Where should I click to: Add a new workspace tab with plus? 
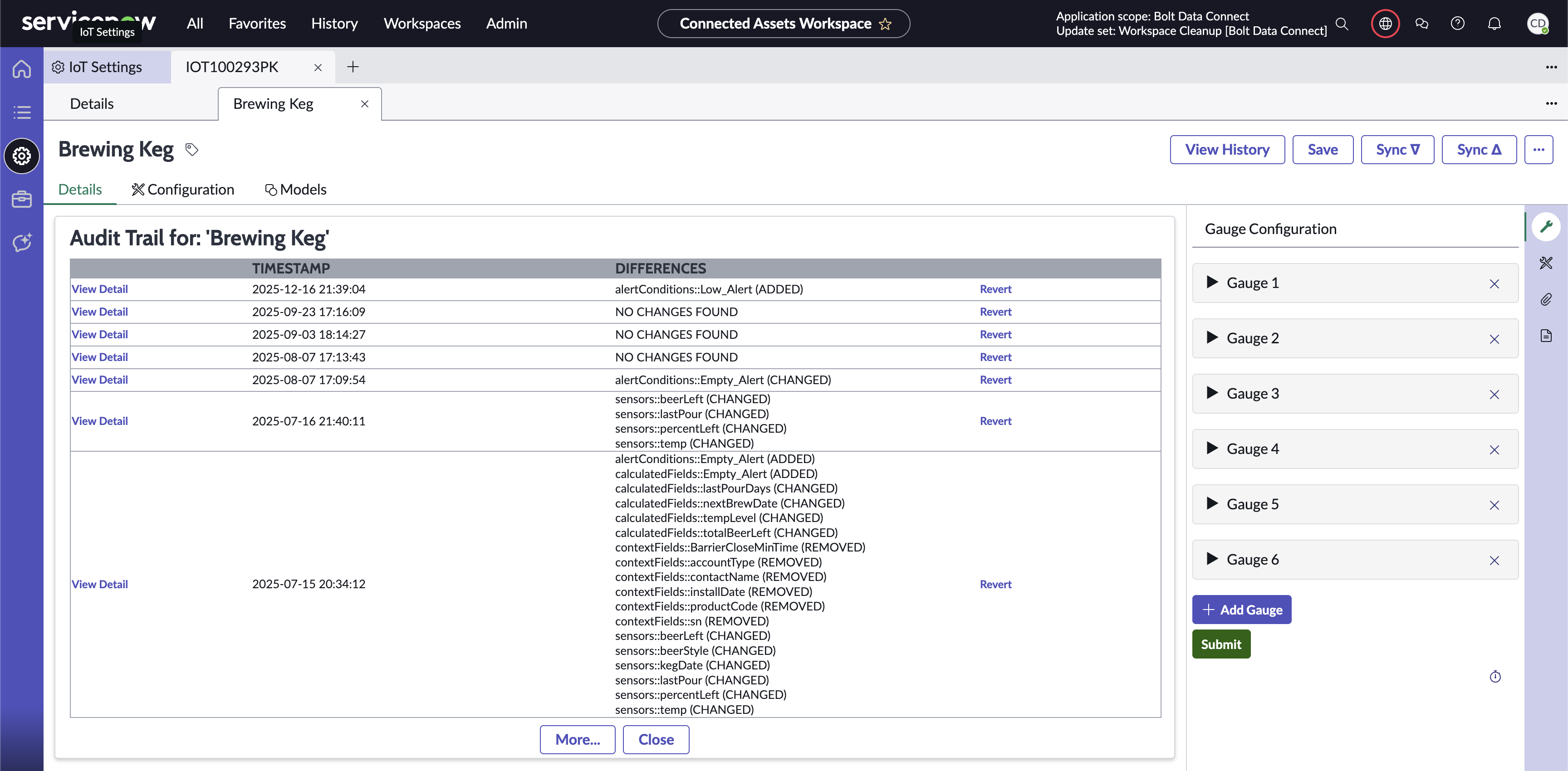pos(353,67)
